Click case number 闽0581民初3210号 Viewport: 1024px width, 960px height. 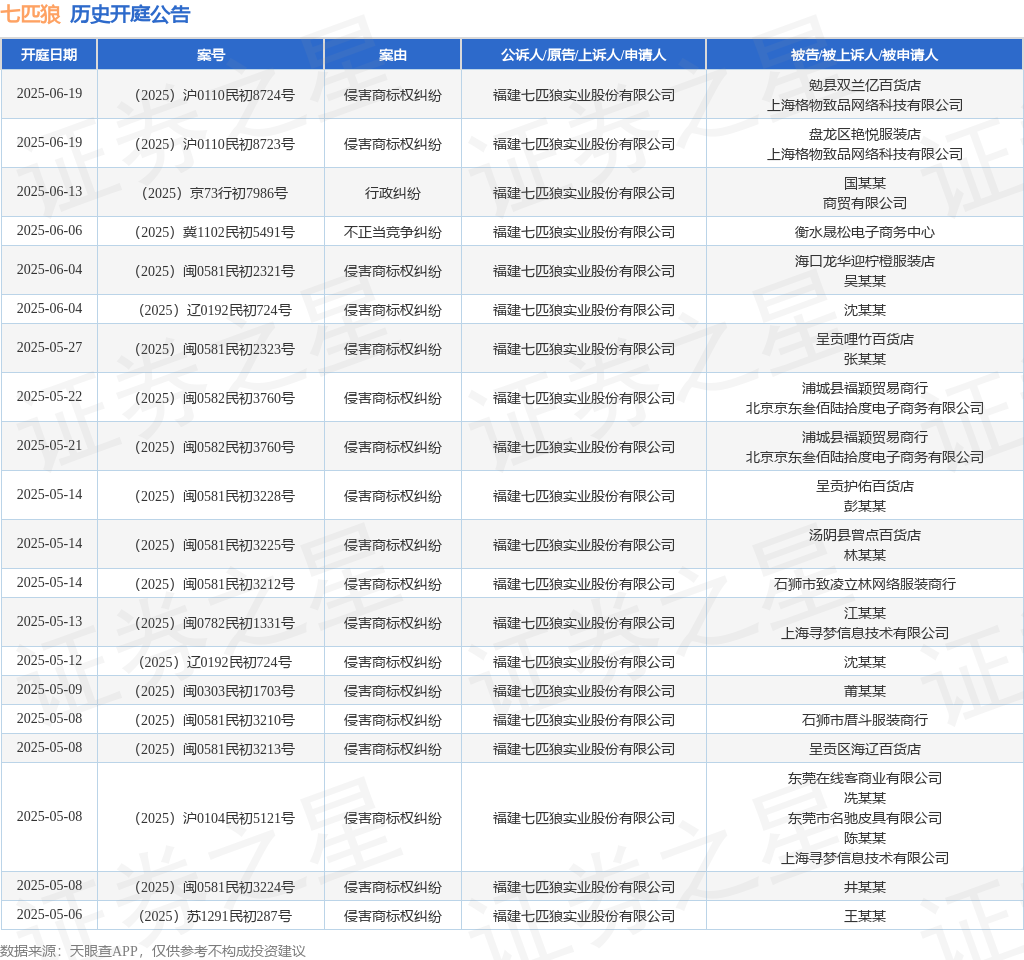pos(215,720)
